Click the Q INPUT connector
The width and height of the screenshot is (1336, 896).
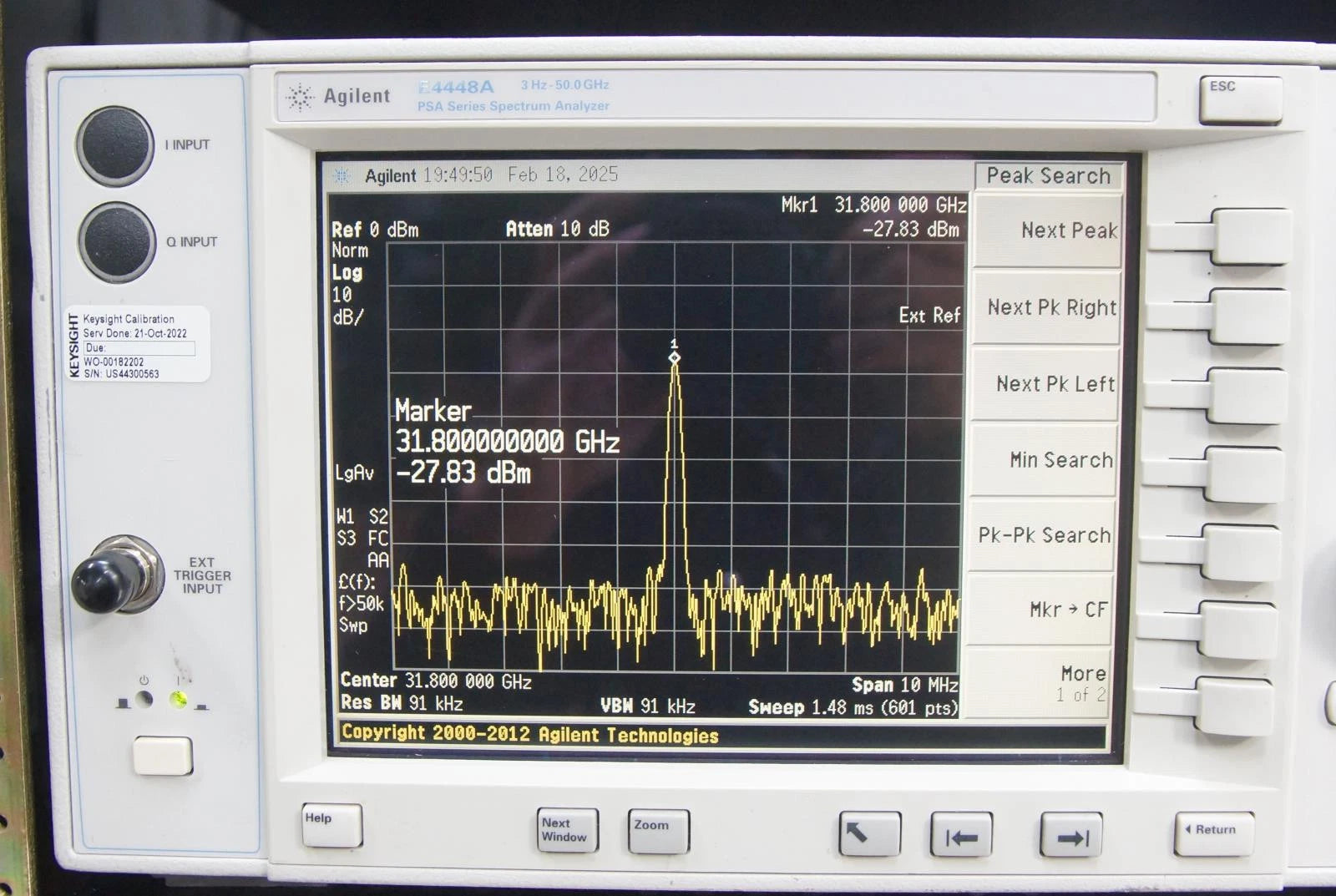117,242
